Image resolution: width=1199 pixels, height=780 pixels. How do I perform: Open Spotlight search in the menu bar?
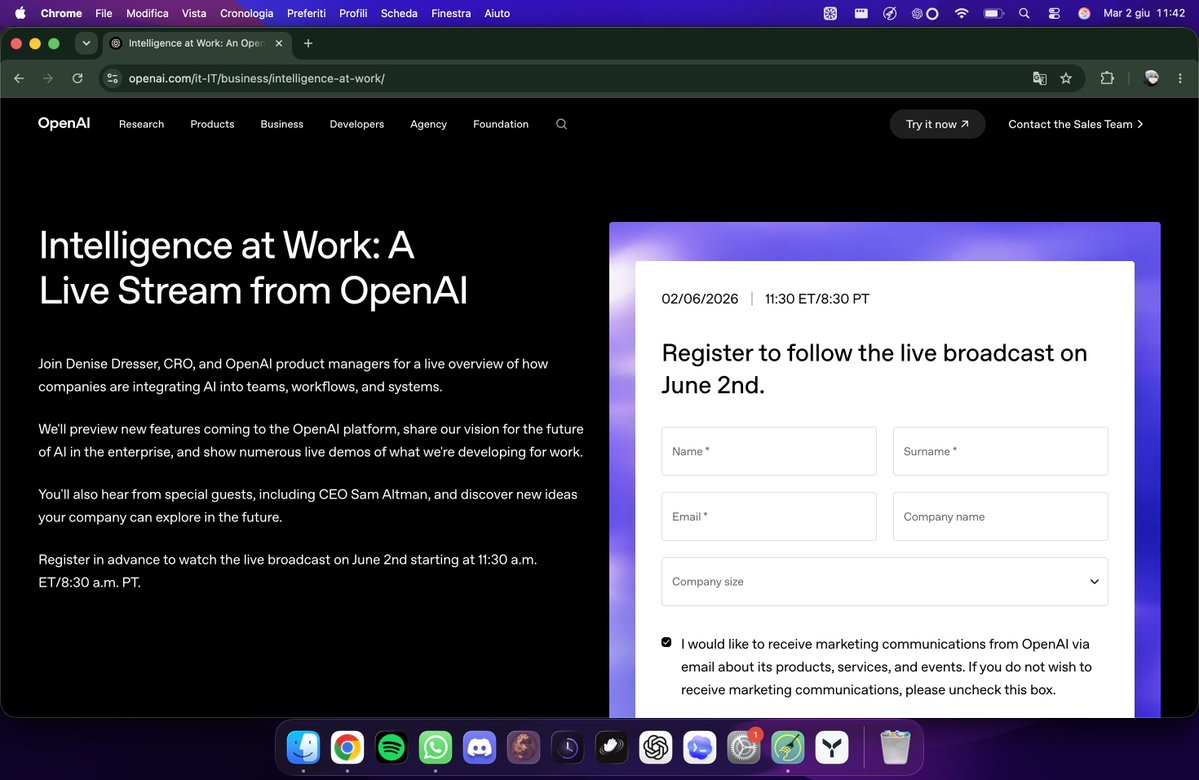click(1024, 13)
